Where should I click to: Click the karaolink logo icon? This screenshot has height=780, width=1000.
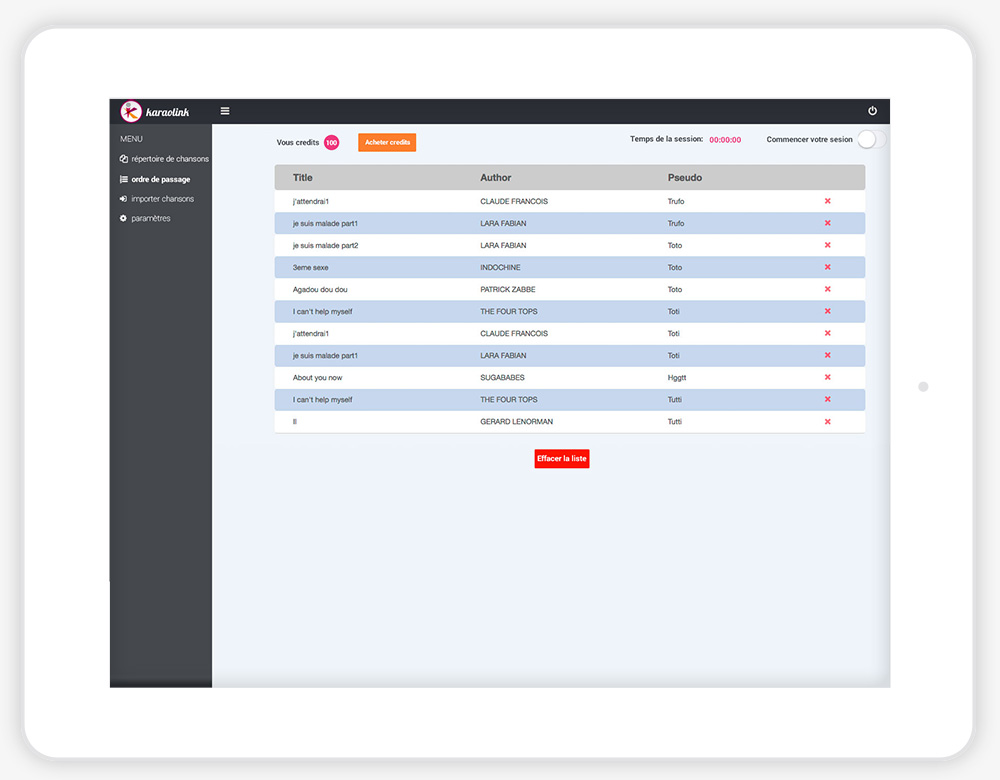[x=131, y=111]
